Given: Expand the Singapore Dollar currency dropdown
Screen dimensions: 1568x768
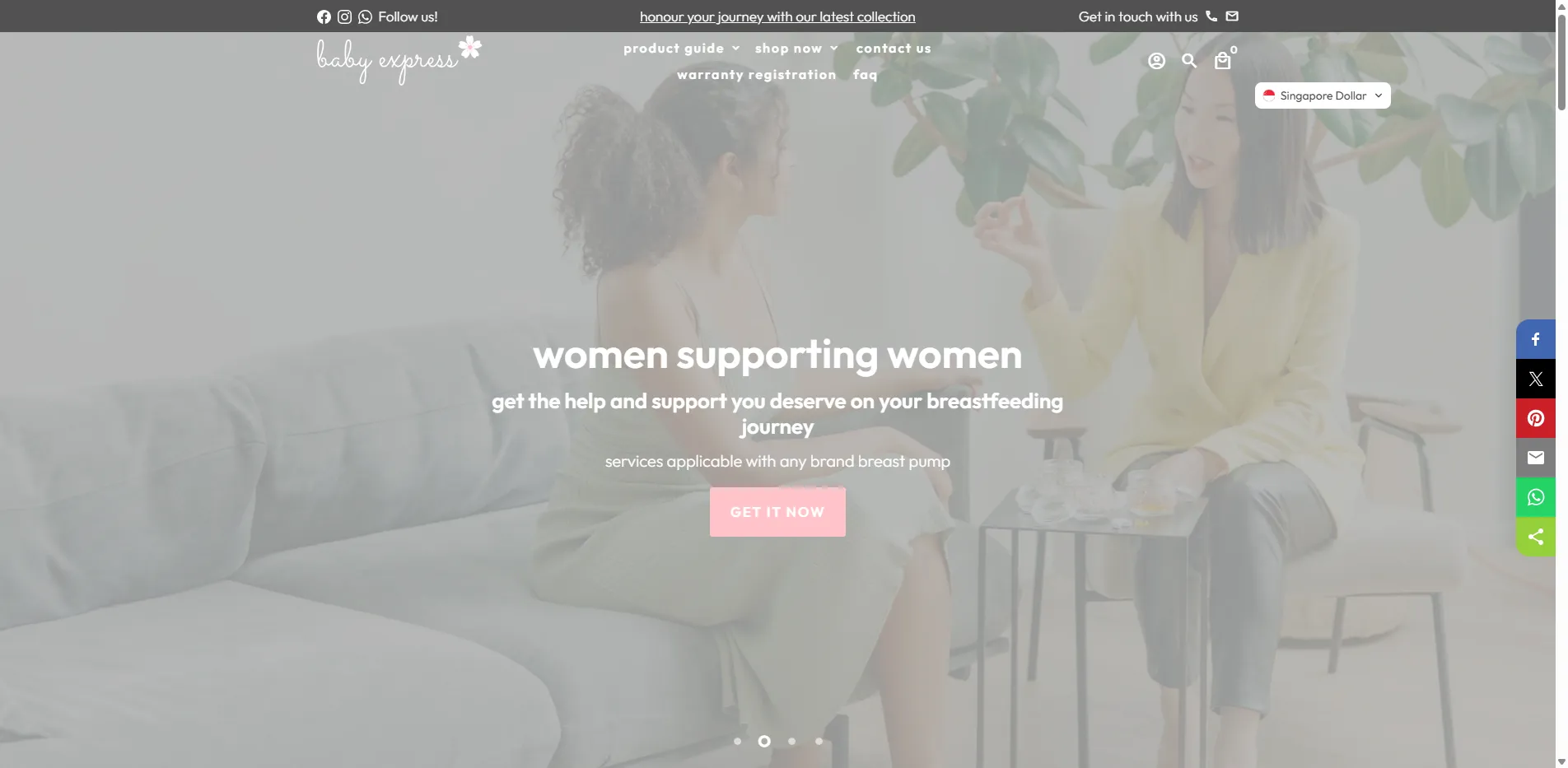Looking at the screenshot, I should click(1323, 95).
